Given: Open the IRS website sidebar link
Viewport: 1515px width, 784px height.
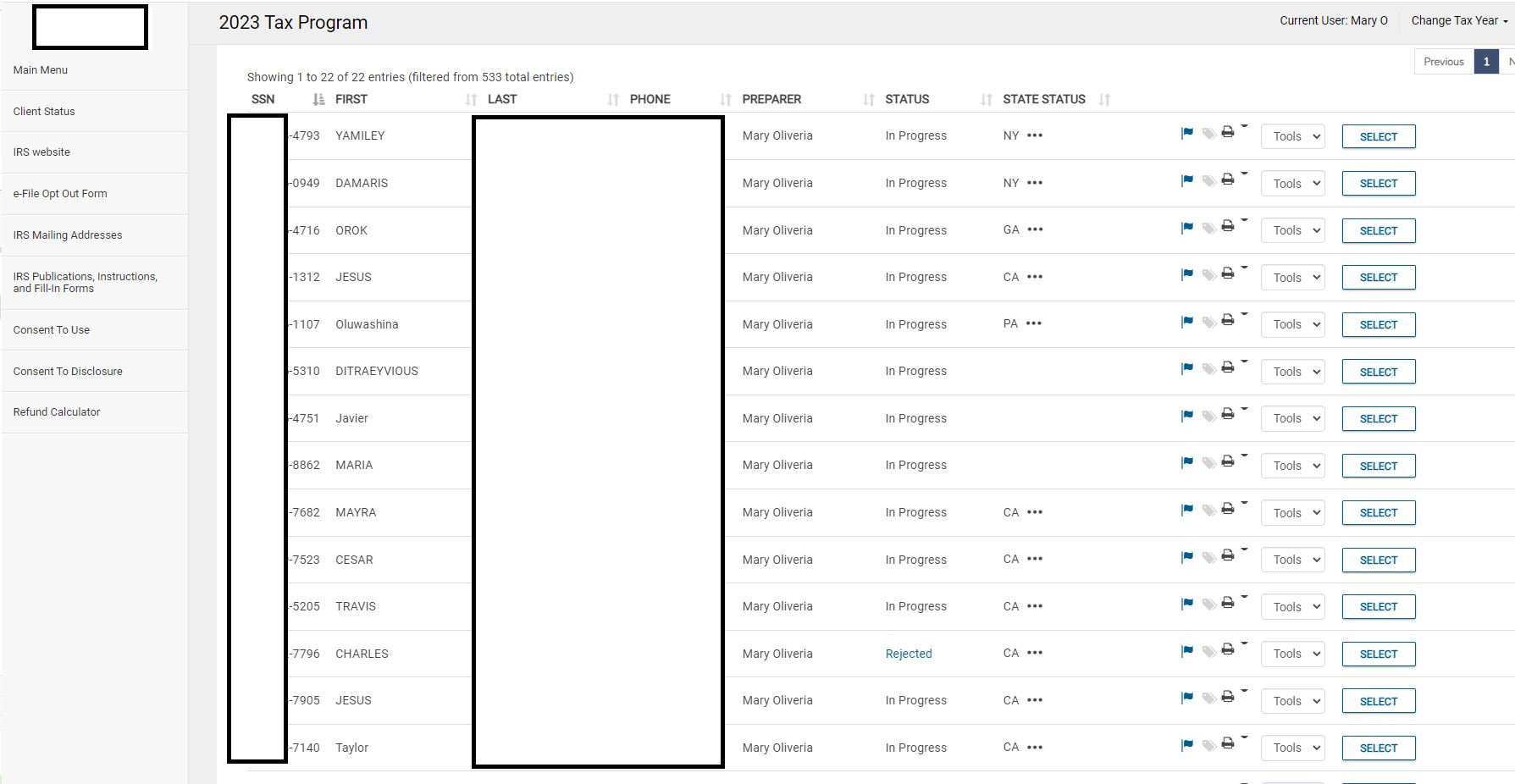Looking at the screenshot, I should 41,152.
